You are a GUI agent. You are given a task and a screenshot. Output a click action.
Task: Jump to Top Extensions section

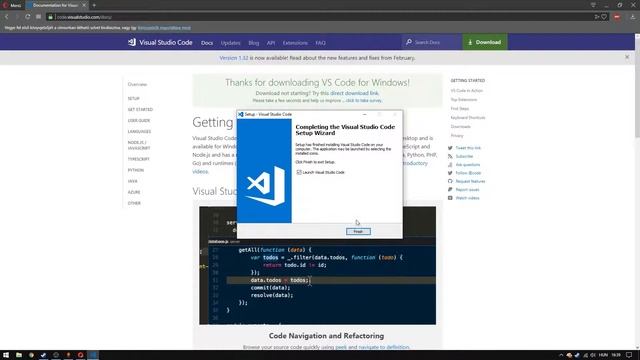coord(464,100)
